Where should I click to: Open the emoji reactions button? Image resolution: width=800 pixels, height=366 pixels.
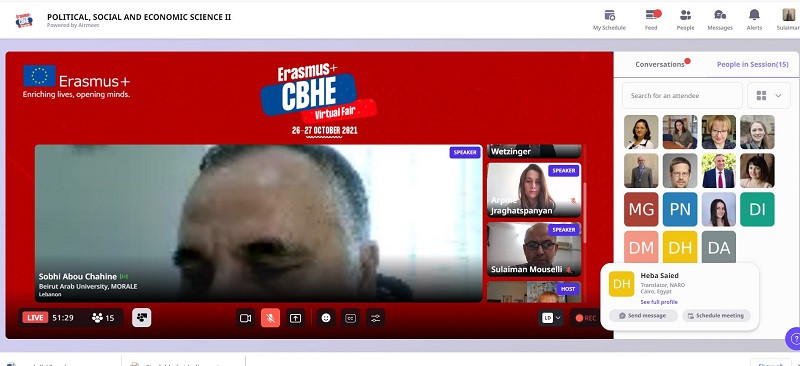point(326,318)
